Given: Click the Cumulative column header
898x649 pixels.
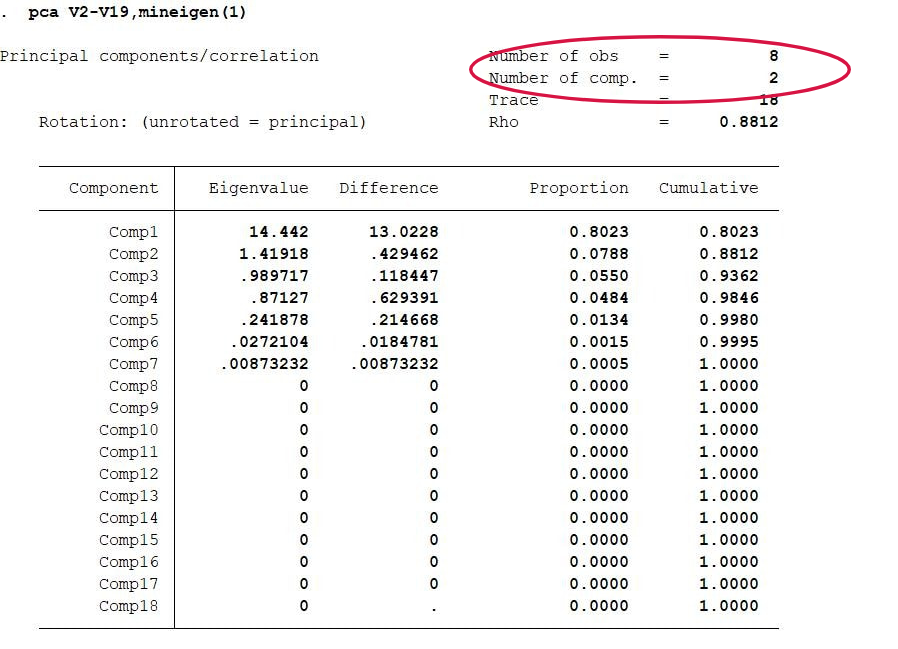Looking at the screenshot, I should [x=708, y=187].
